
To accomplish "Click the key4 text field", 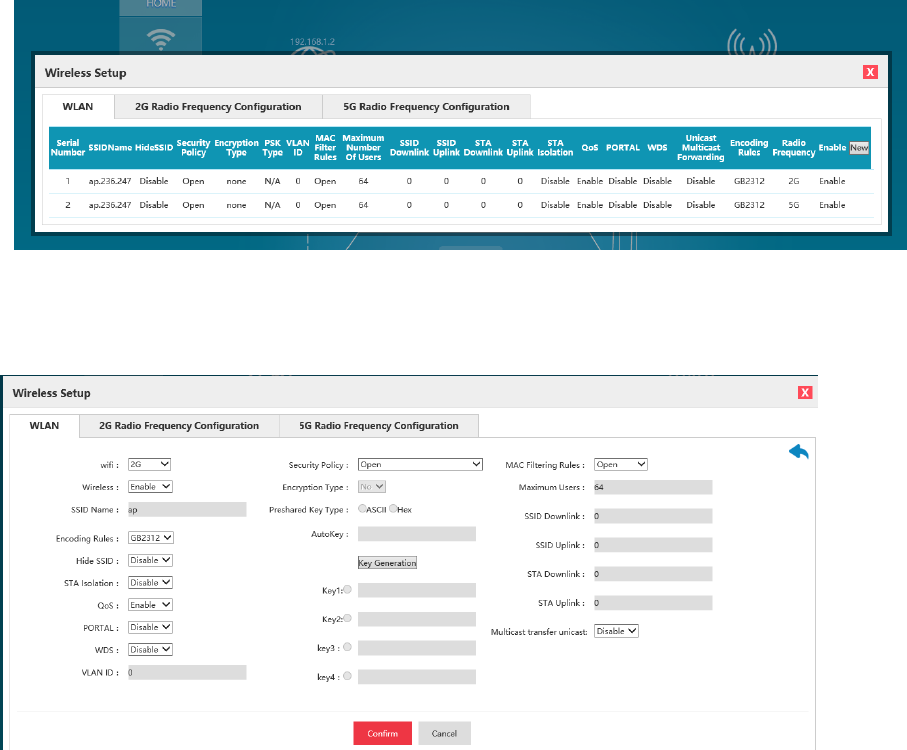I will point(416,677).
